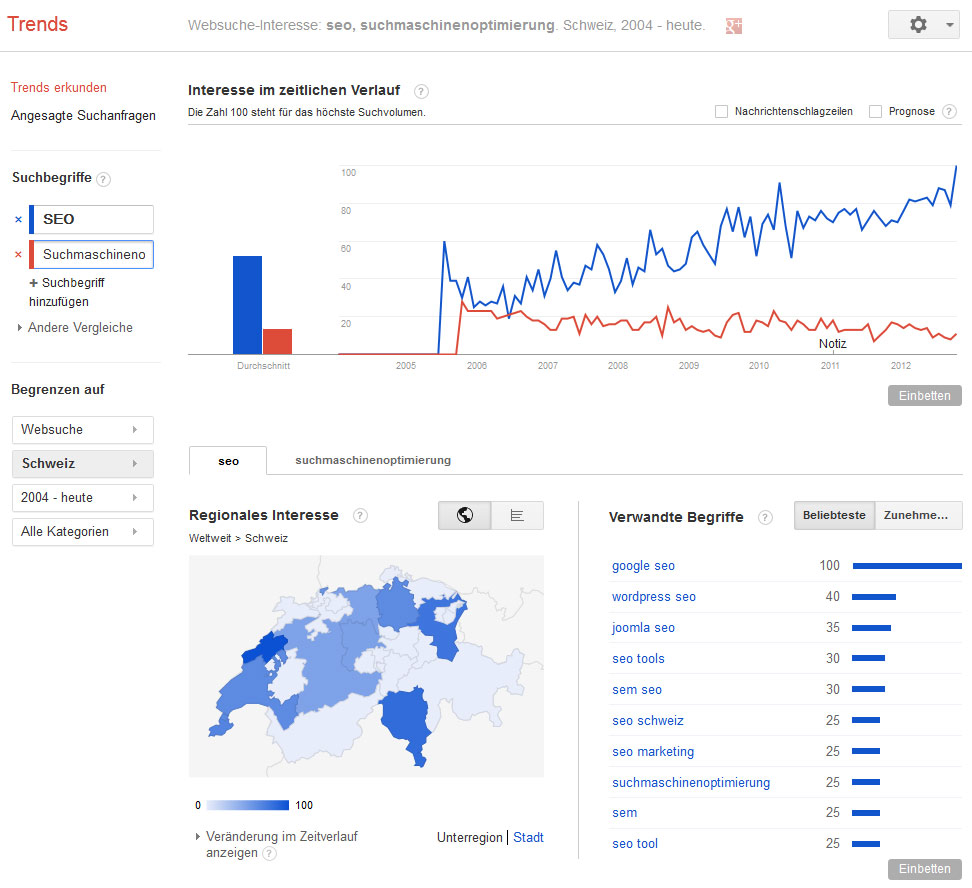The width and height of the screenshot is (972, 888).
Task: Open help icon next to Prognose
Action: coord(948,112)
